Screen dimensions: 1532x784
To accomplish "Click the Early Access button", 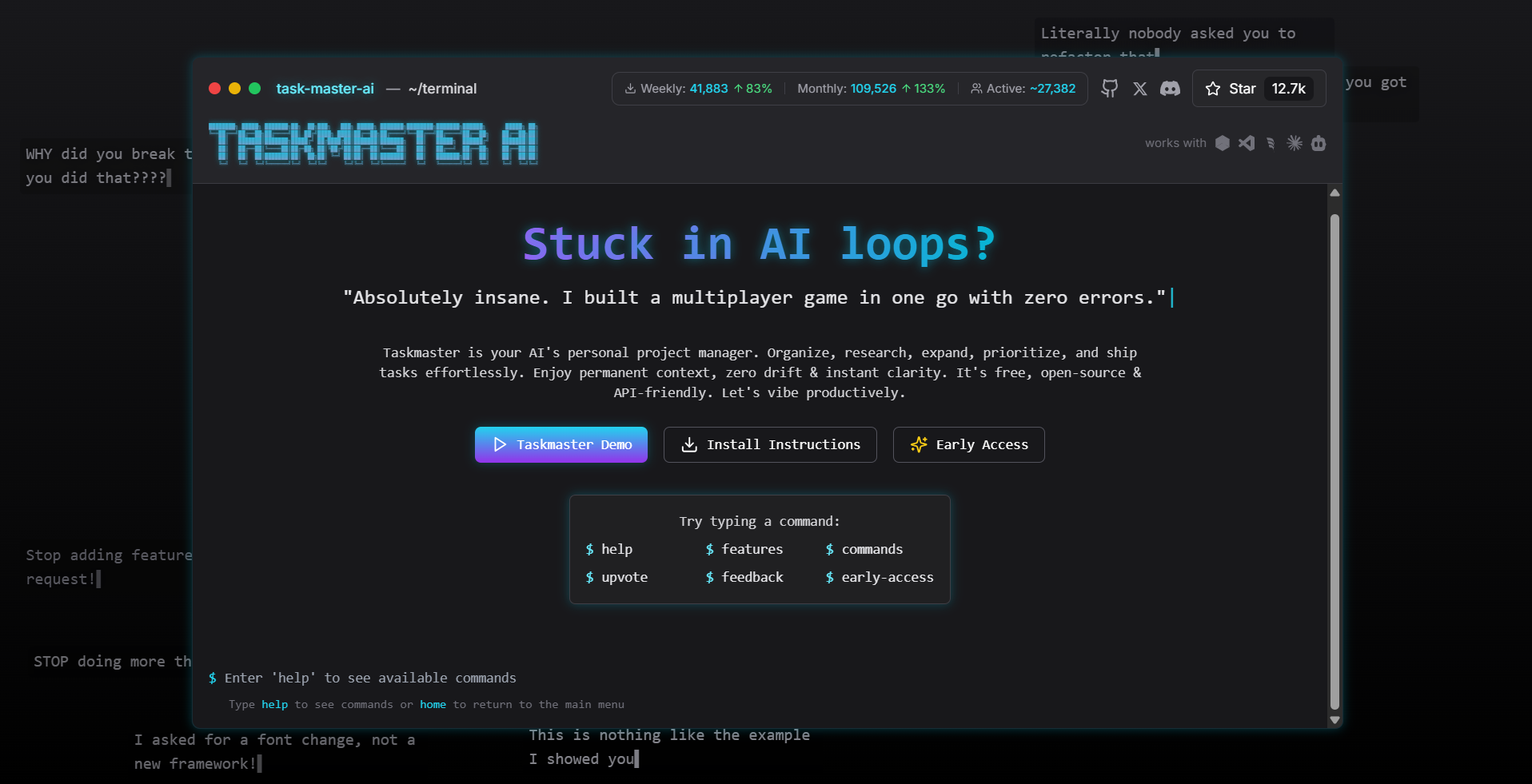I will point(969,444).
